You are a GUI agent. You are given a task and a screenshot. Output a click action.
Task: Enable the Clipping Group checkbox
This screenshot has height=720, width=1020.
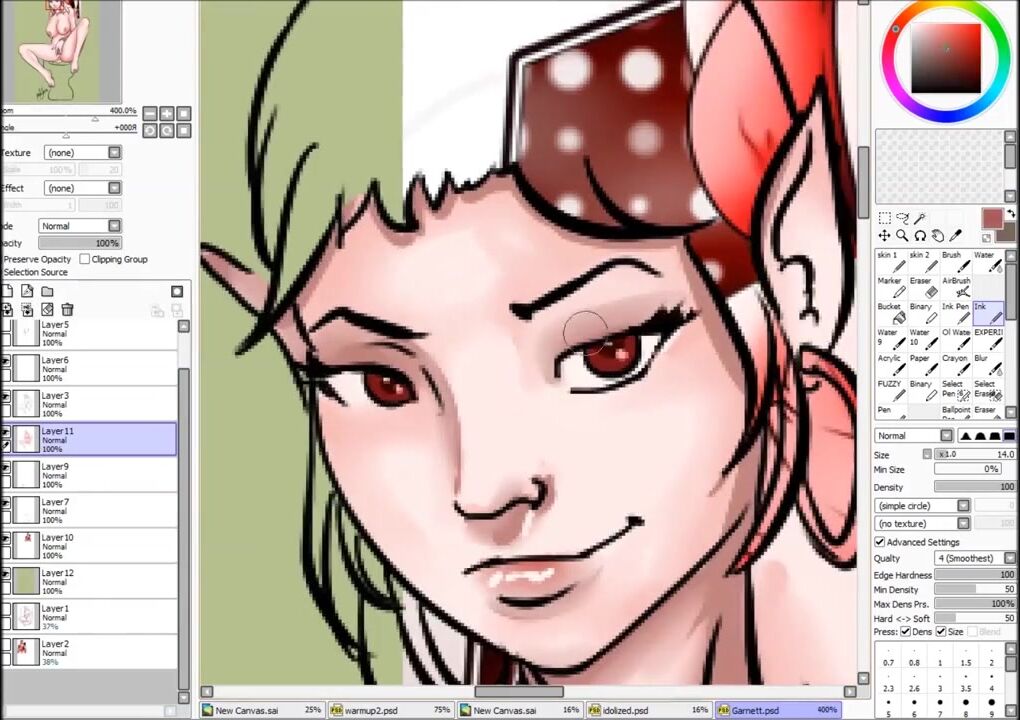(85, 259)
